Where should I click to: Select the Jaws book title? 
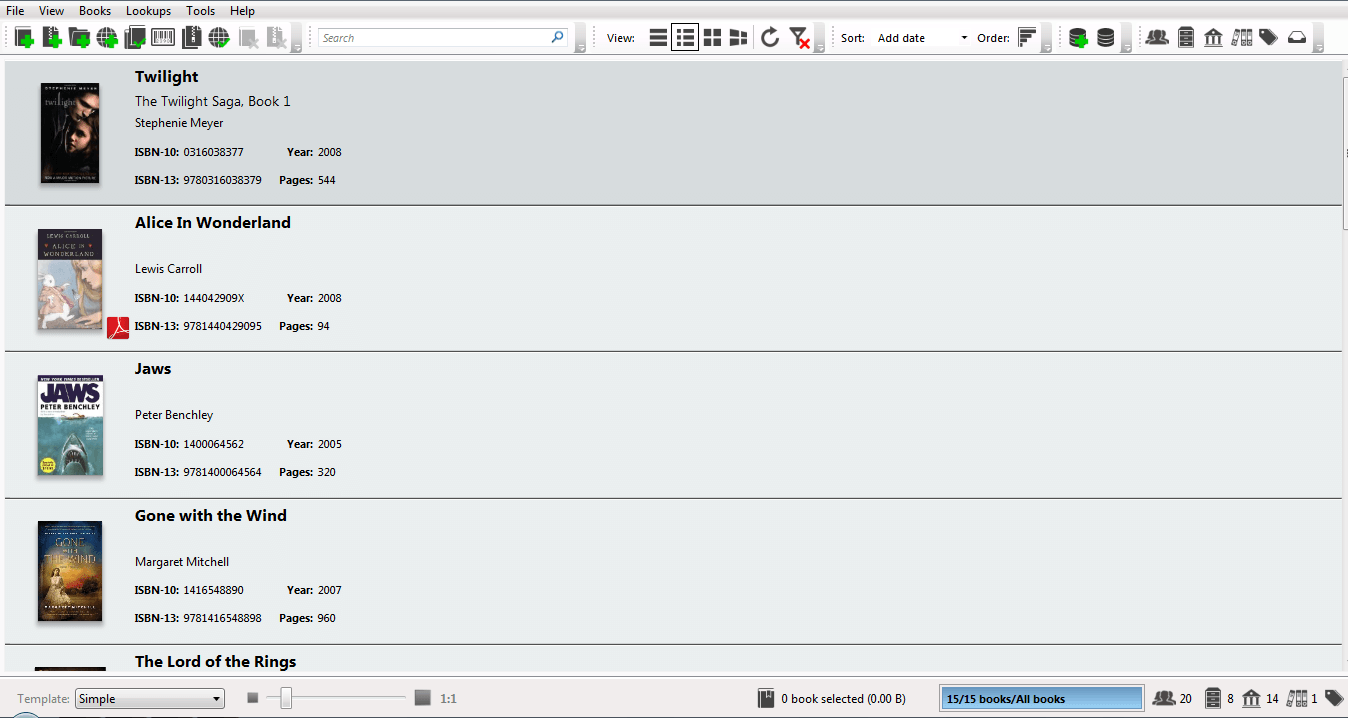(153, 369)
